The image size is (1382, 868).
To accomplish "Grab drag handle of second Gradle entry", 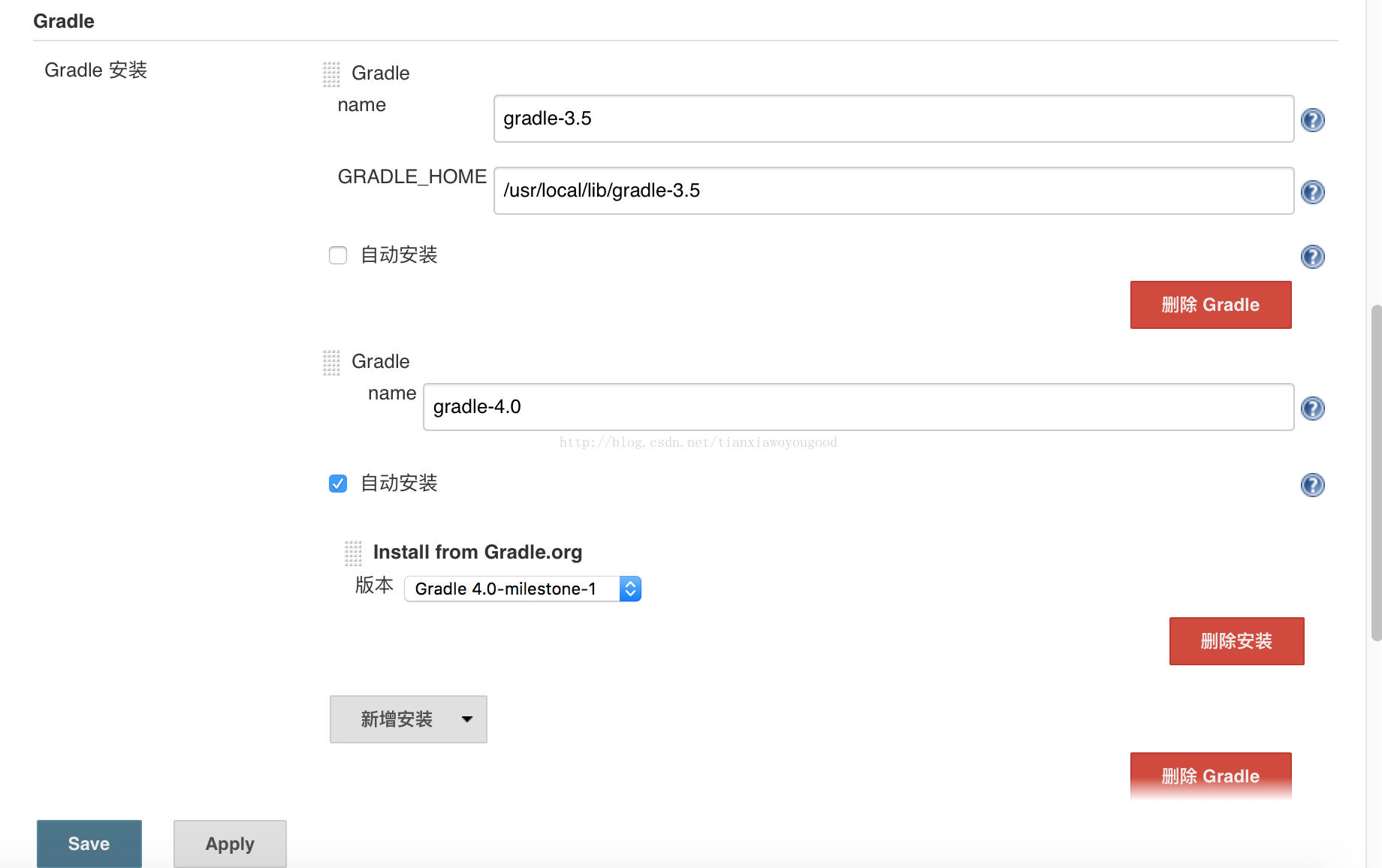I will [331, 362].
